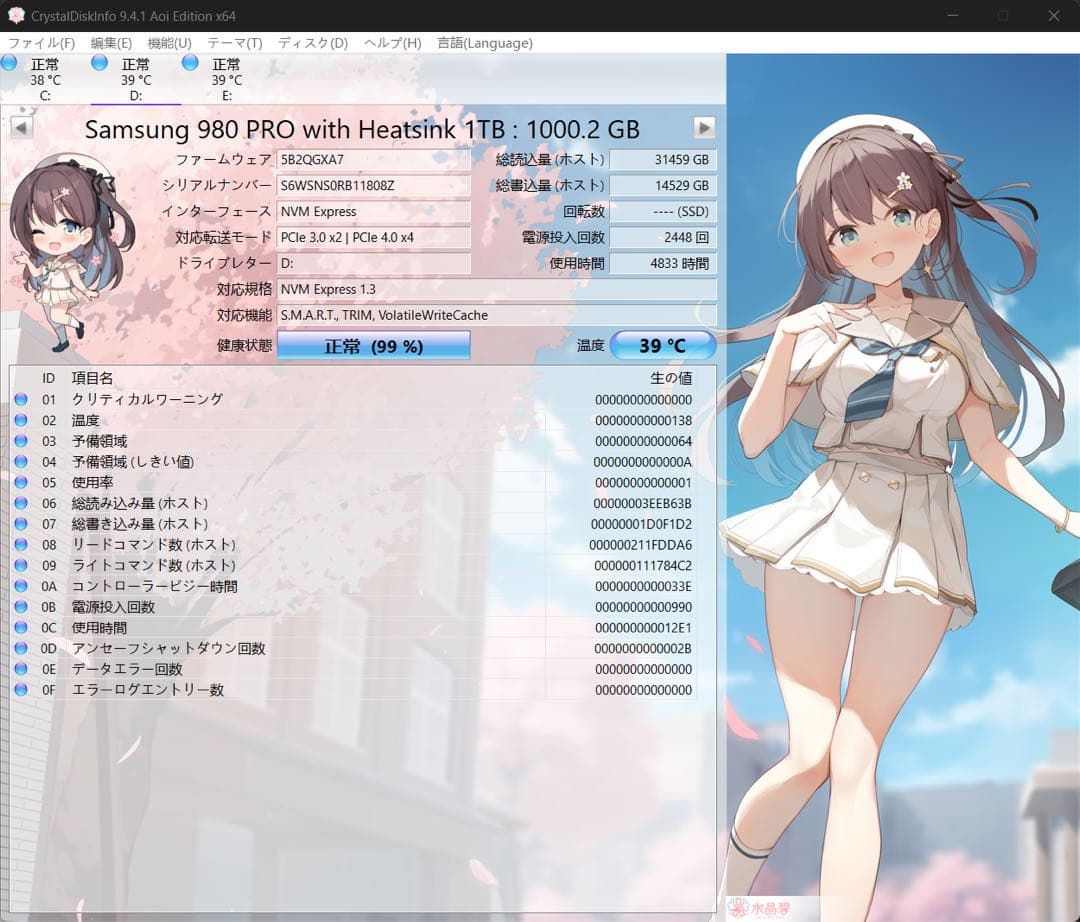Click total host reads value 31459 GB
This screenshot has height=922, width=1080.
(663, 160)
